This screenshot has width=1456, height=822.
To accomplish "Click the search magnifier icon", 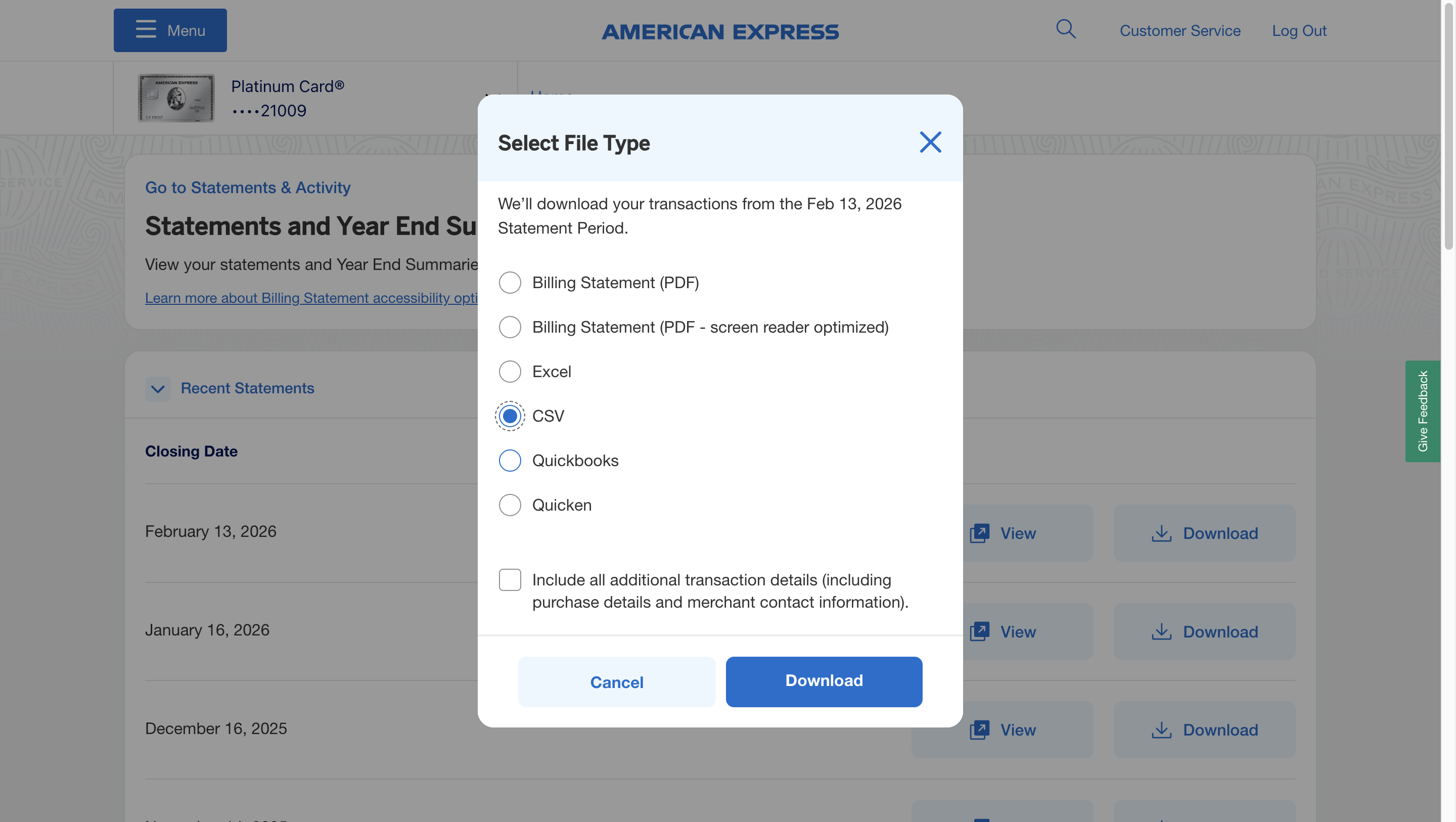I will [1065, 29].
